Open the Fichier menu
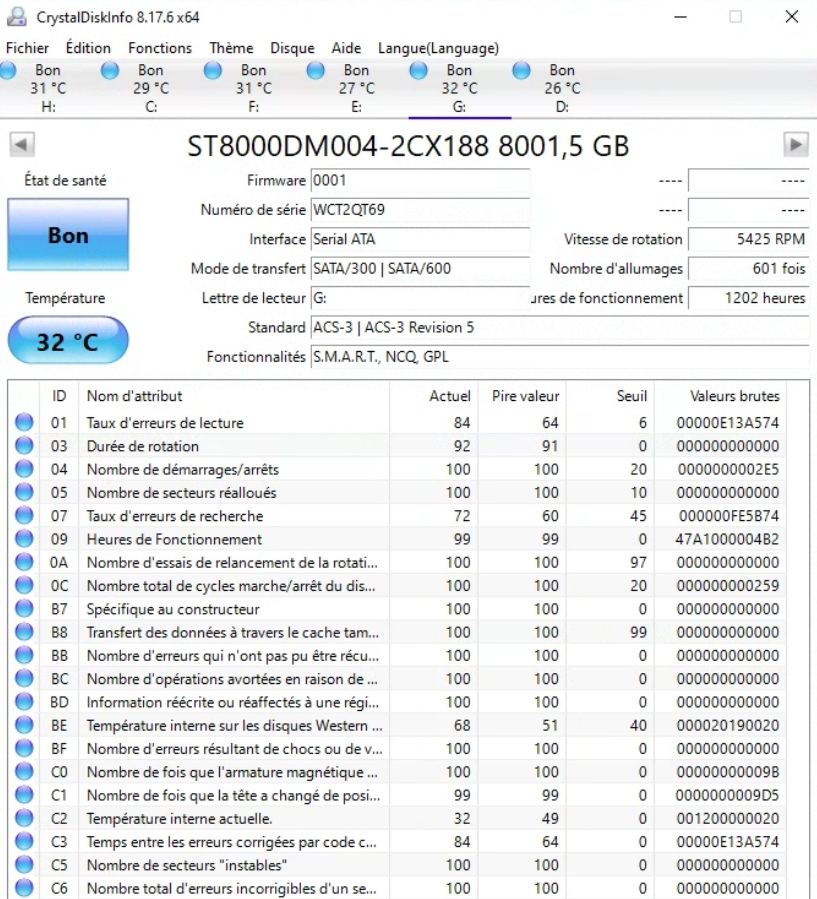Screen dimensions: 817x899 27,48
